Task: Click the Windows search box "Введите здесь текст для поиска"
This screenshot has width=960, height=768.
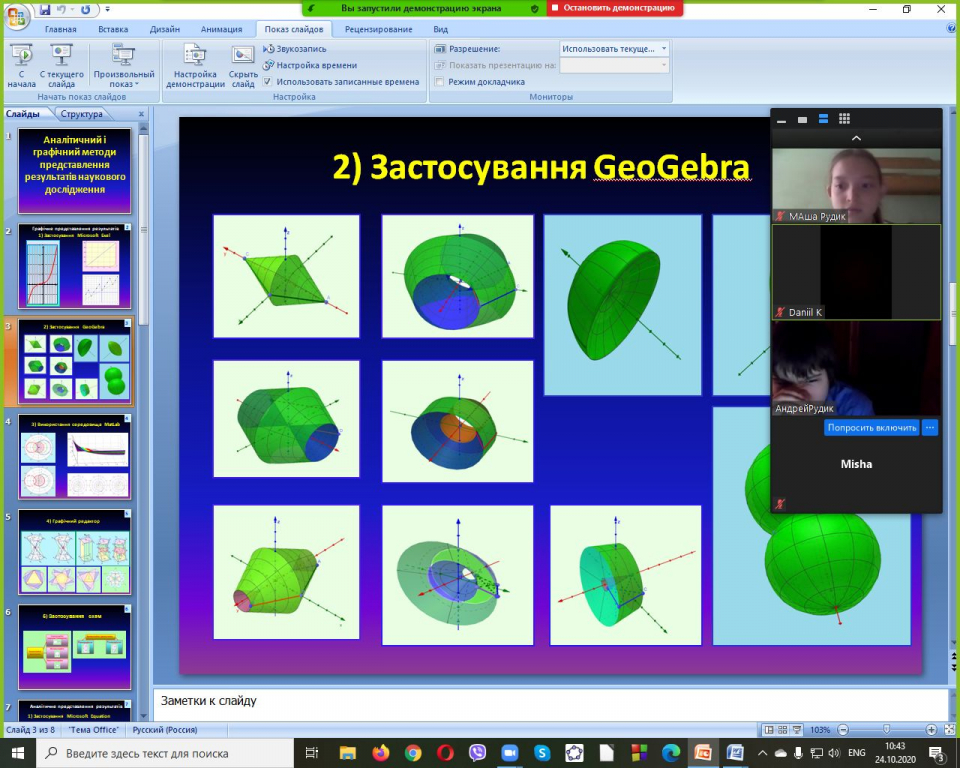Action: pyautogui.click(x=165, y=753)
